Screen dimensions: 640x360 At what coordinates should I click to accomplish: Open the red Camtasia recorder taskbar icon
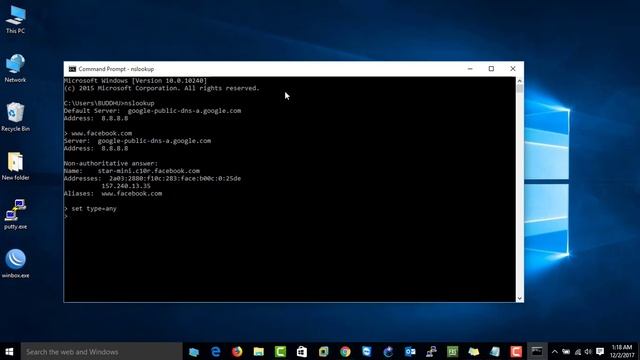516,351
